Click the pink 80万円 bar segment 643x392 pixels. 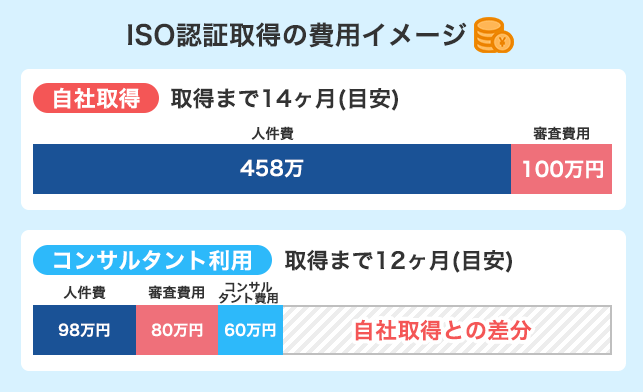[x=177, y=330]
